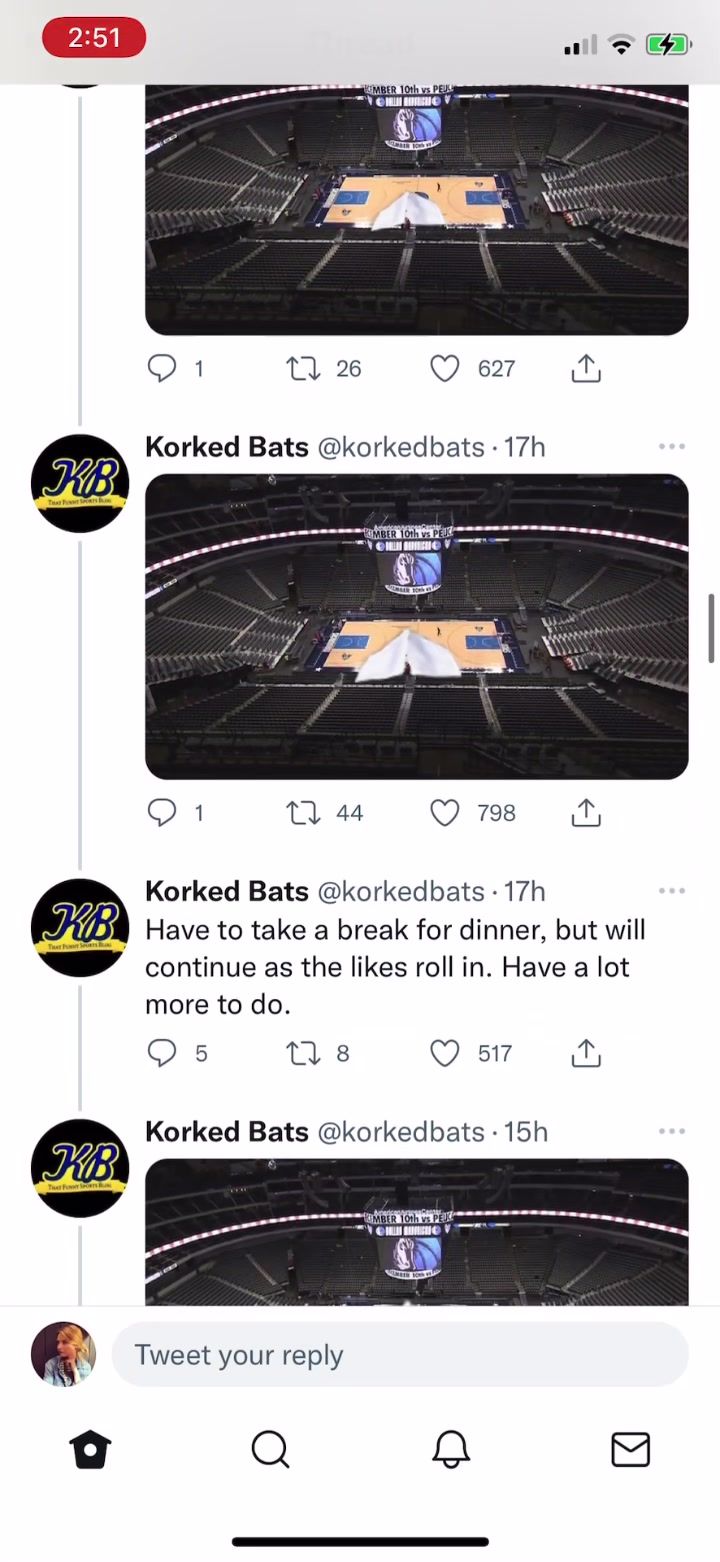Like the tweet with 798 likes
720x1562 pixels.
pyautogui.click(x=445, y=813)
